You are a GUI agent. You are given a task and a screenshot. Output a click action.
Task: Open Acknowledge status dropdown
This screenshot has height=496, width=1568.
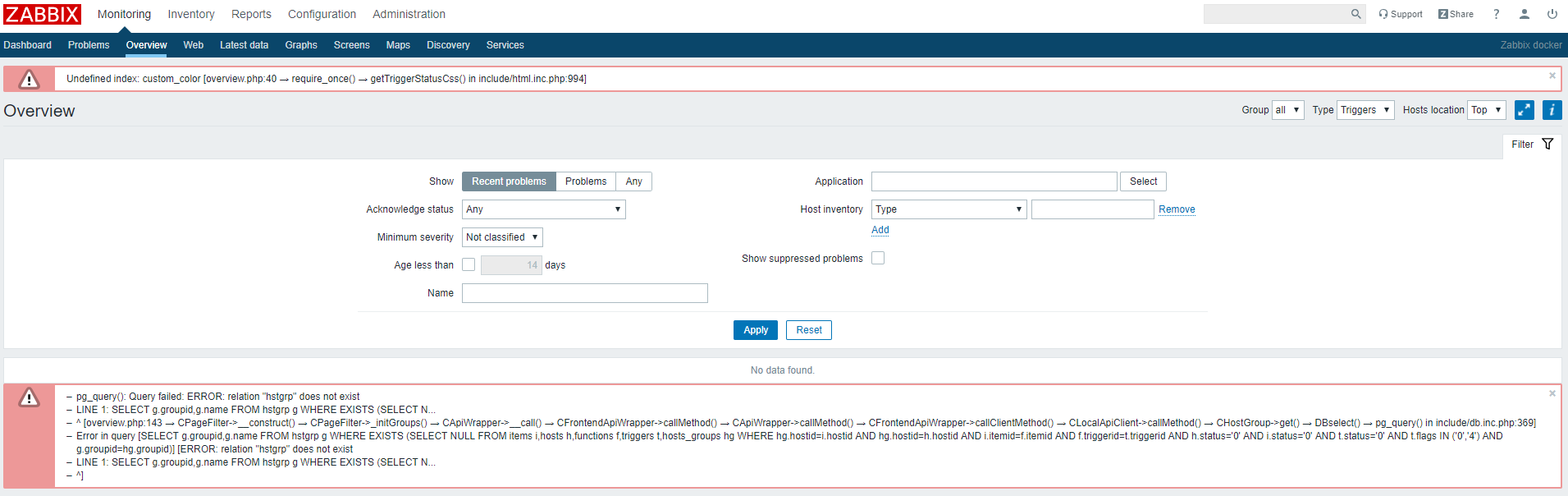click(544, 209)
